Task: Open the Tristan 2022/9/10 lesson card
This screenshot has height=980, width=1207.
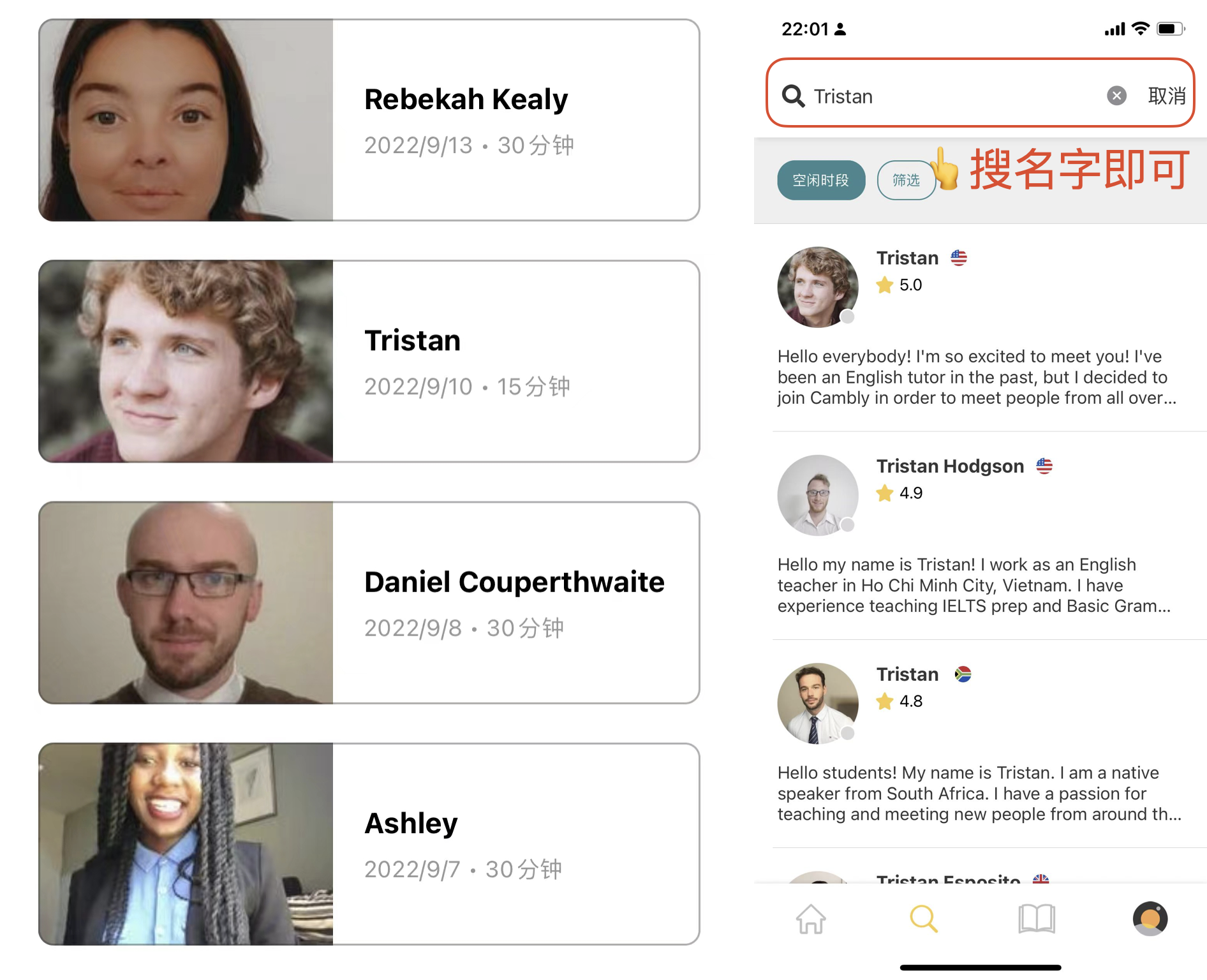Action: tap(369, 361)
